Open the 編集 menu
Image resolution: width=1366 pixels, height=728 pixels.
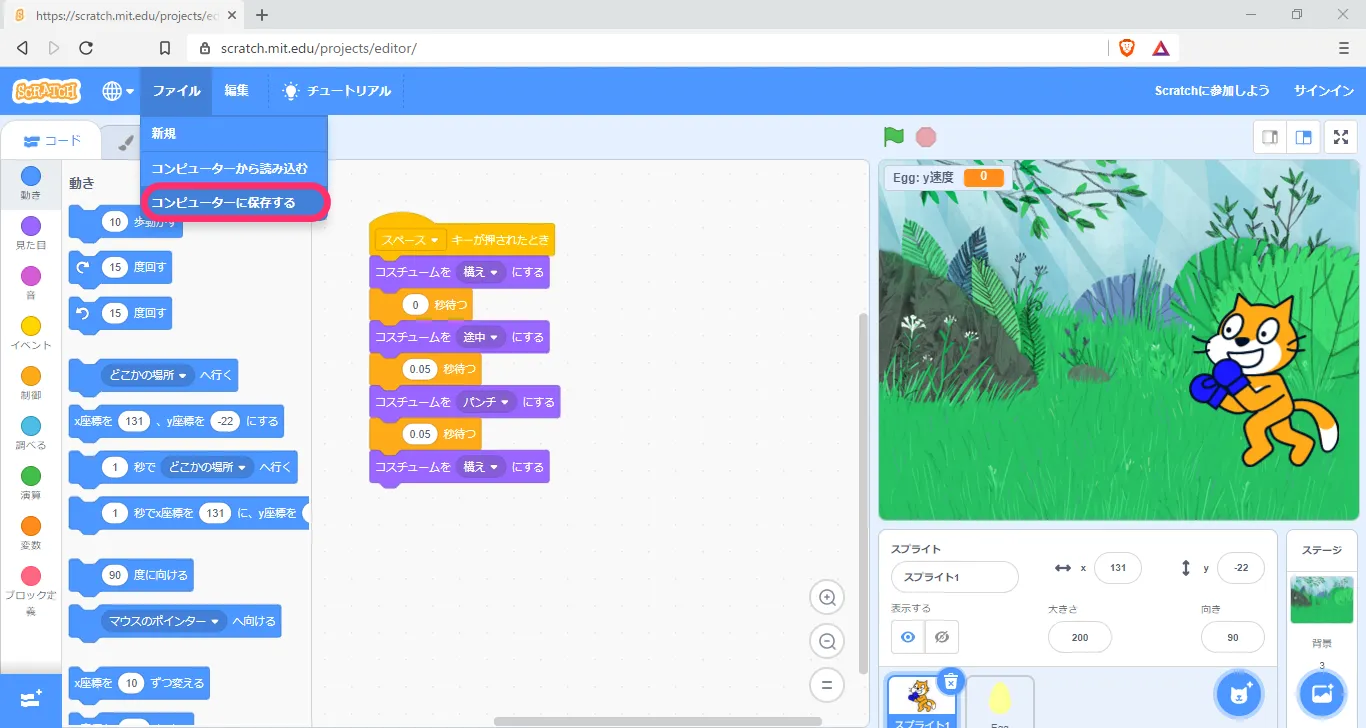click(x=236, y=91)
